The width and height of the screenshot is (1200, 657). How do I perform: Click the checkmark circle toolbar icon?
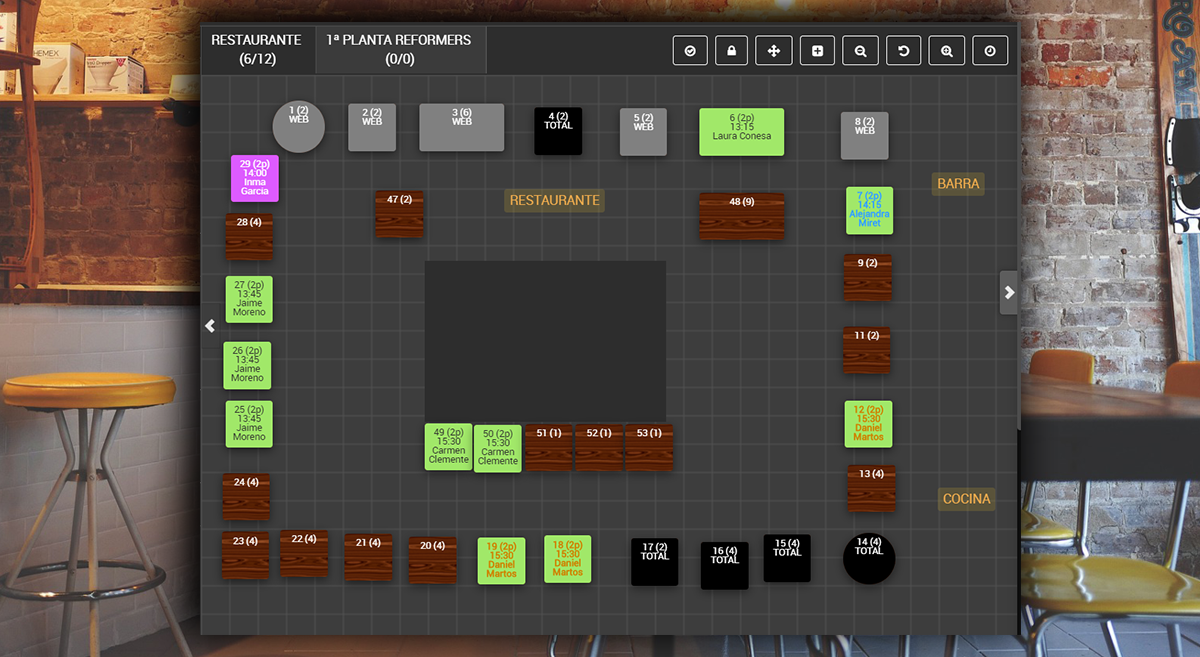690,51
